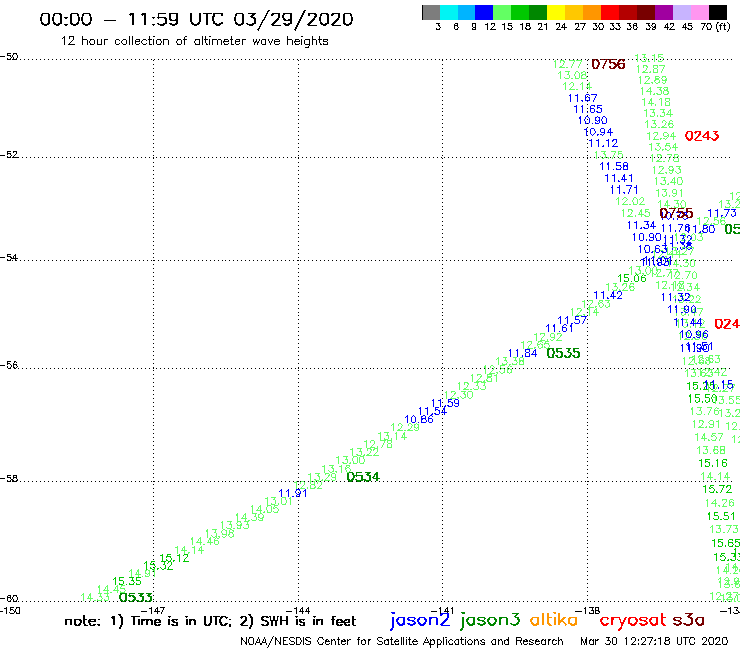Click the green '0534' time label
Image resolution: width=740 pixels, height=650 pixels.
point(363,477)
